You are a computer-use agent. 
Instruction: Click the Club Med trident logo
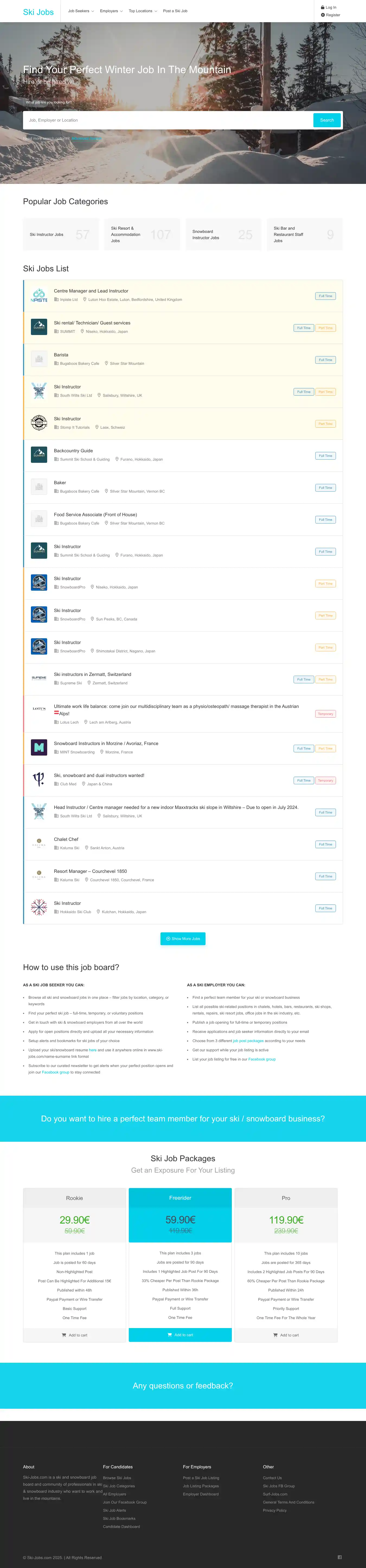tap(39, 779)
